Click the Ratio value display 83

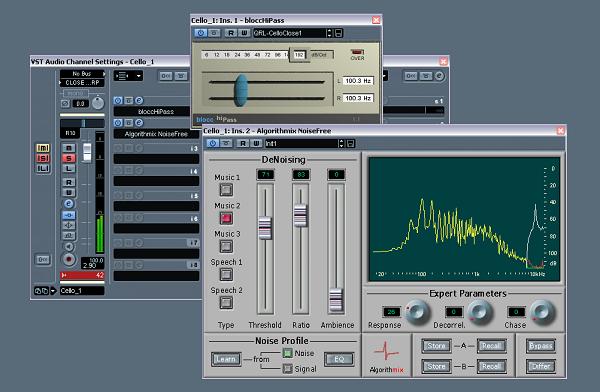[301, 175]
